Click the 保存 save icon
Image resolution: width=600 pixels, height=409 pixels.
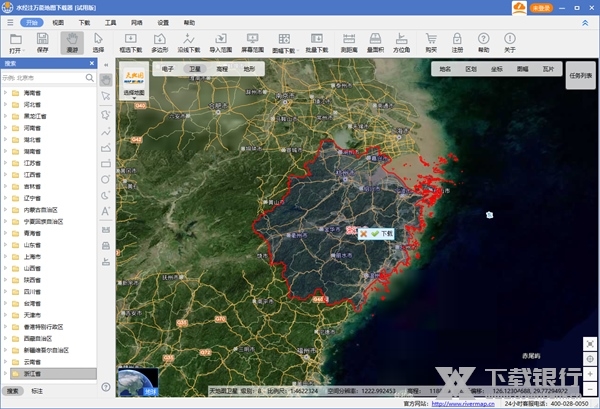[42, 41]
